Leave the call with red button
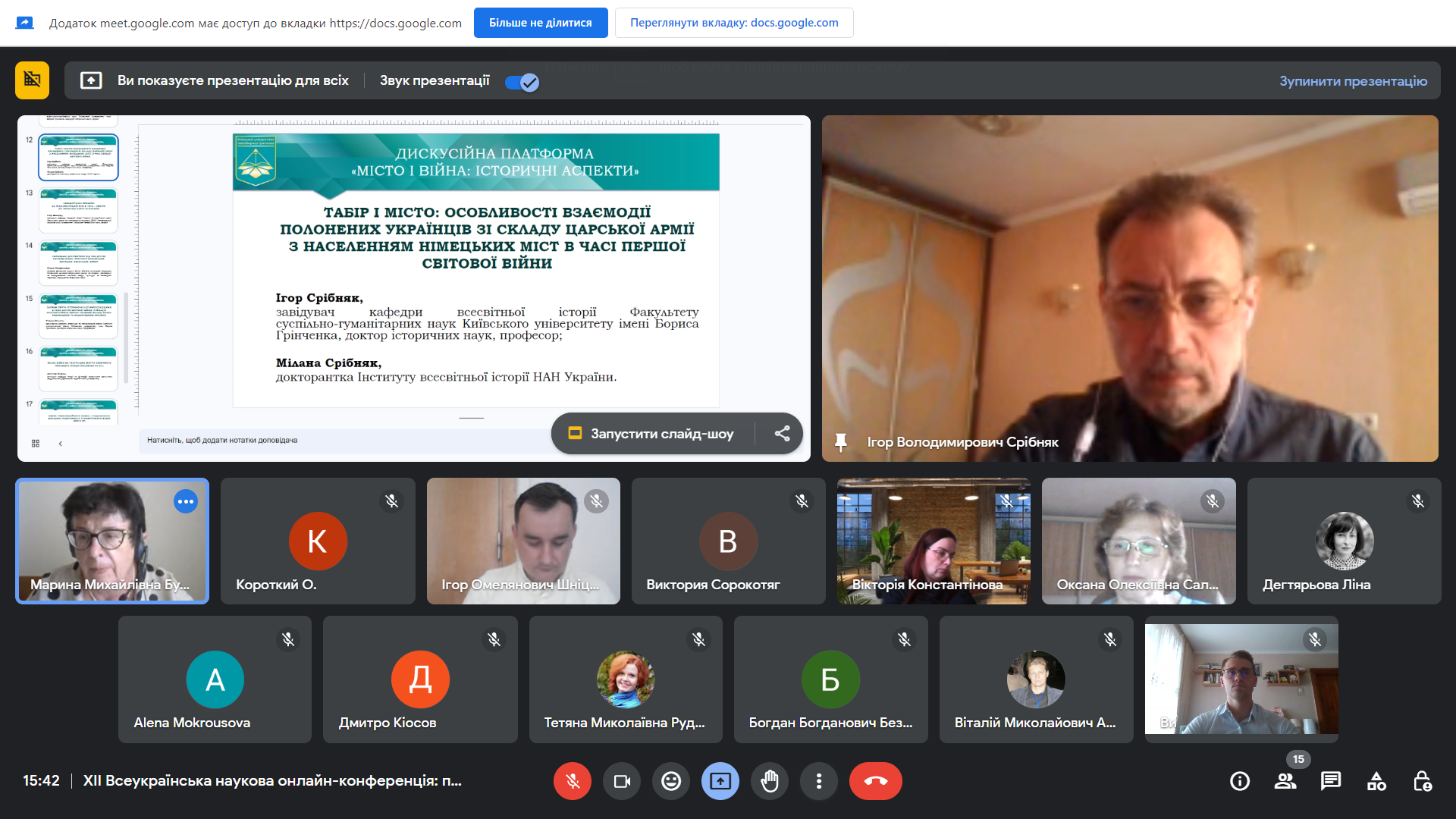This screenshot has width=1456, height=819. click(875, 781)
